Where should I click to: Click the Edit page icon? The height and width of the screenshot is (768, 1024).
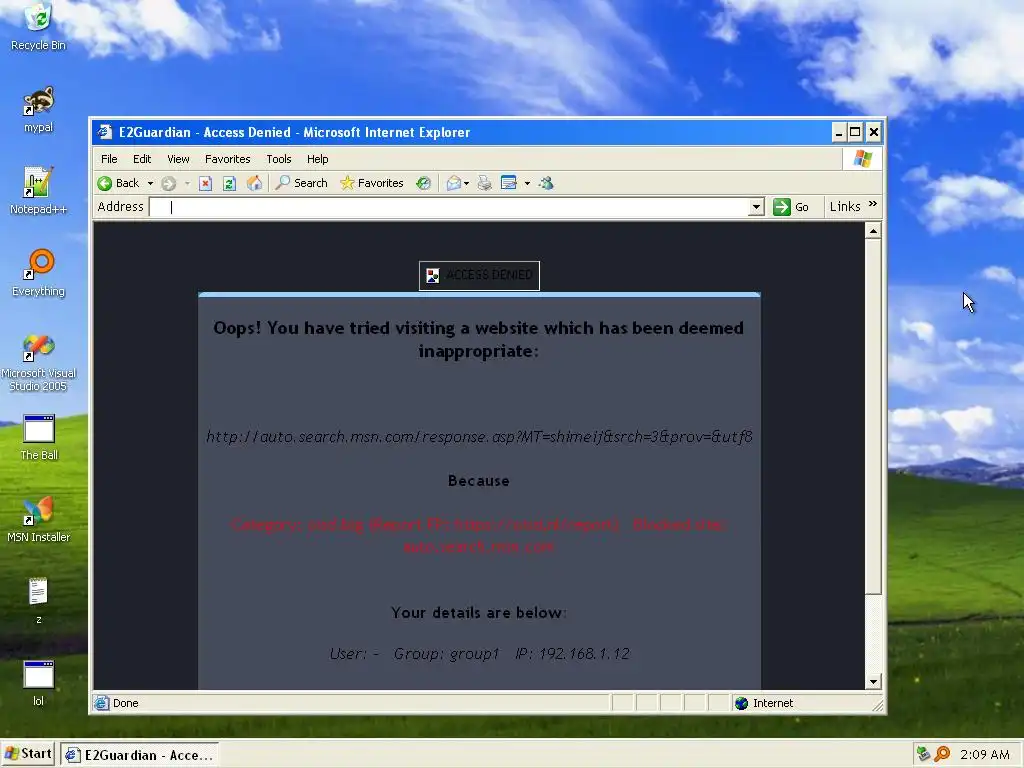coord(509,184)
